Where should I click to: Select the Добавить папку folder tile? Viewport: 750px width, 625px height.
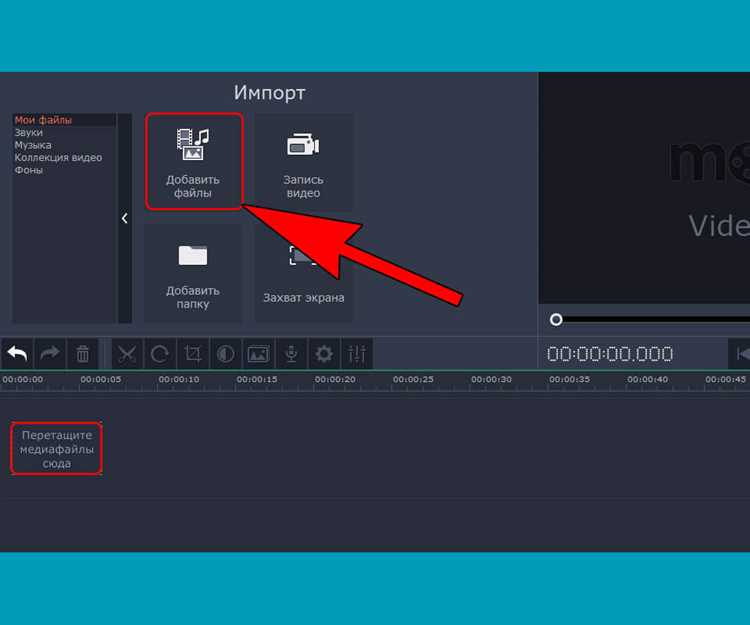(193, 273)
